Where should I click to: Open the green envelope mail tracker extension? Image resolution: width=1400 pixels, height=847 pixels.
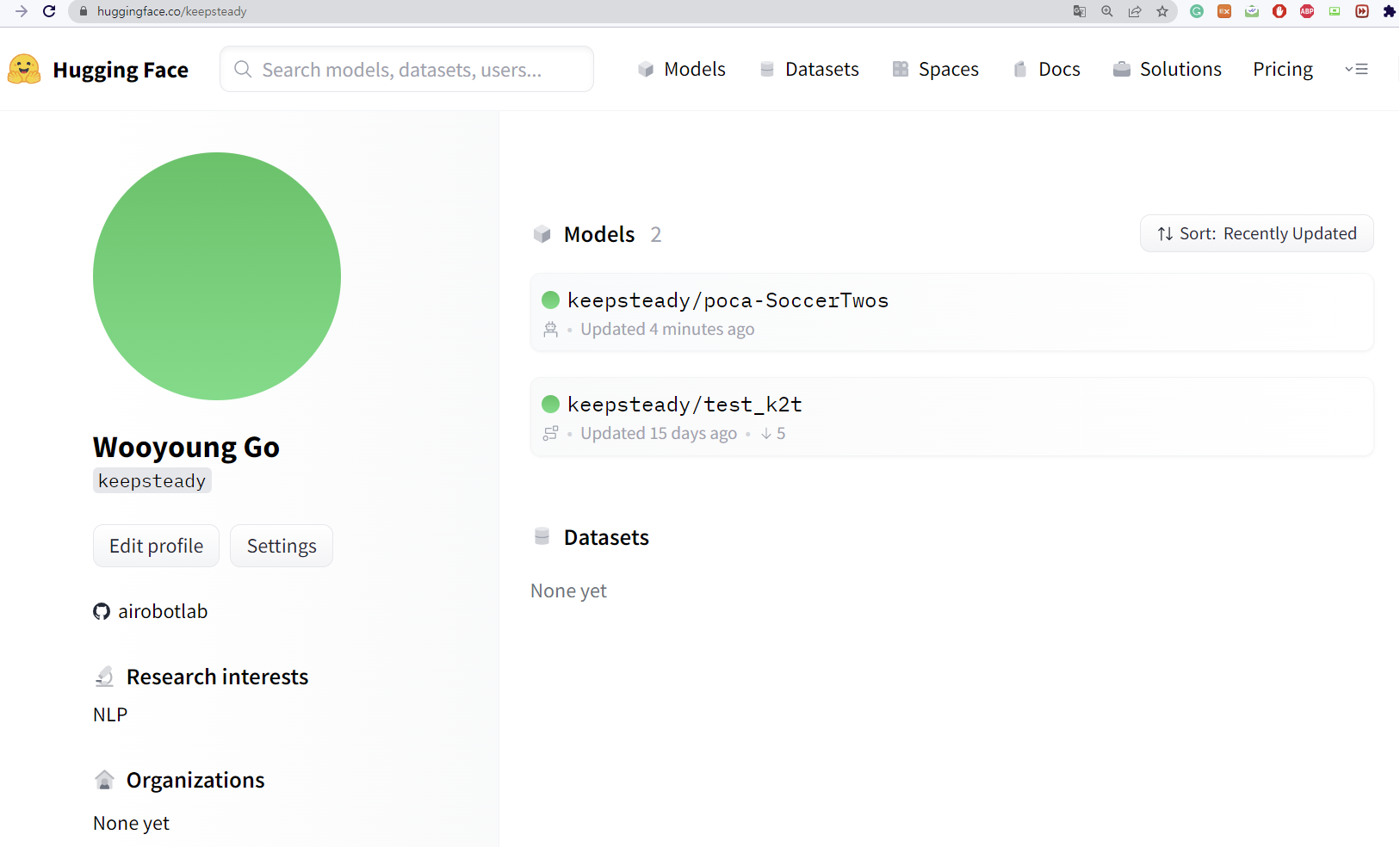point(1252,11)
